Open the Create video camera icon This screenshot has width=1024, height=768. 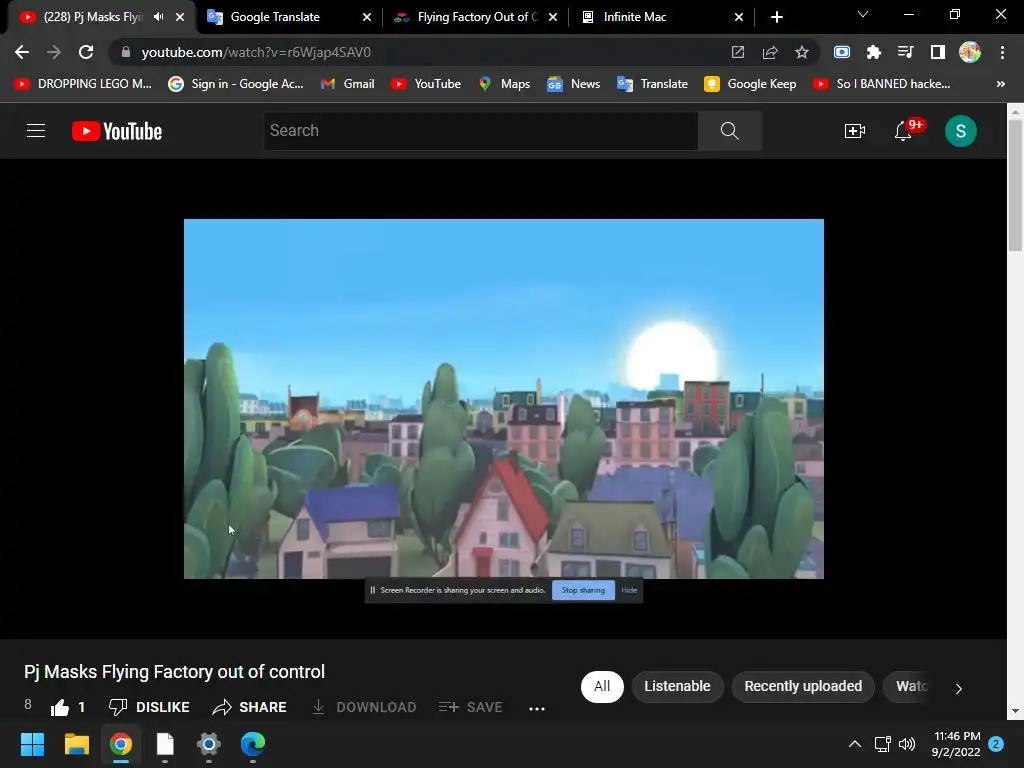click(854, 131)
